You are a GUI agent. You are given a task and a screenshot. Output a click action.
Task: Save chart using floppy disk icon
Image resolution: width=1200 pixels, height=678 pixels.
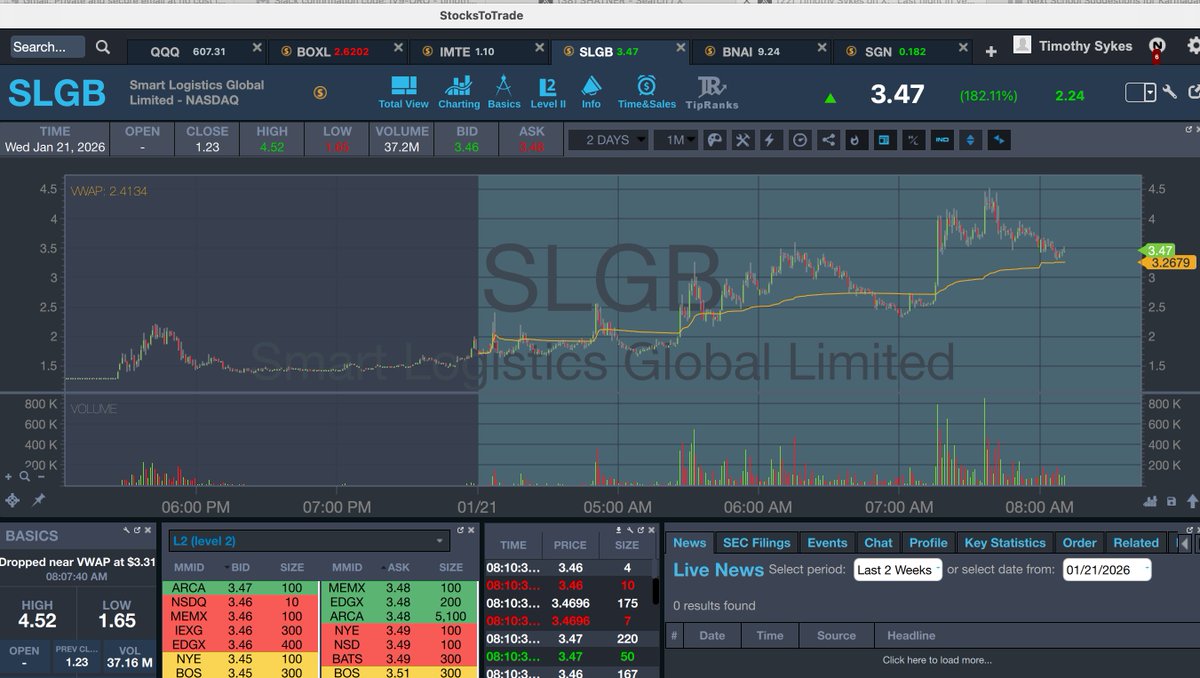coord(1171,501)
